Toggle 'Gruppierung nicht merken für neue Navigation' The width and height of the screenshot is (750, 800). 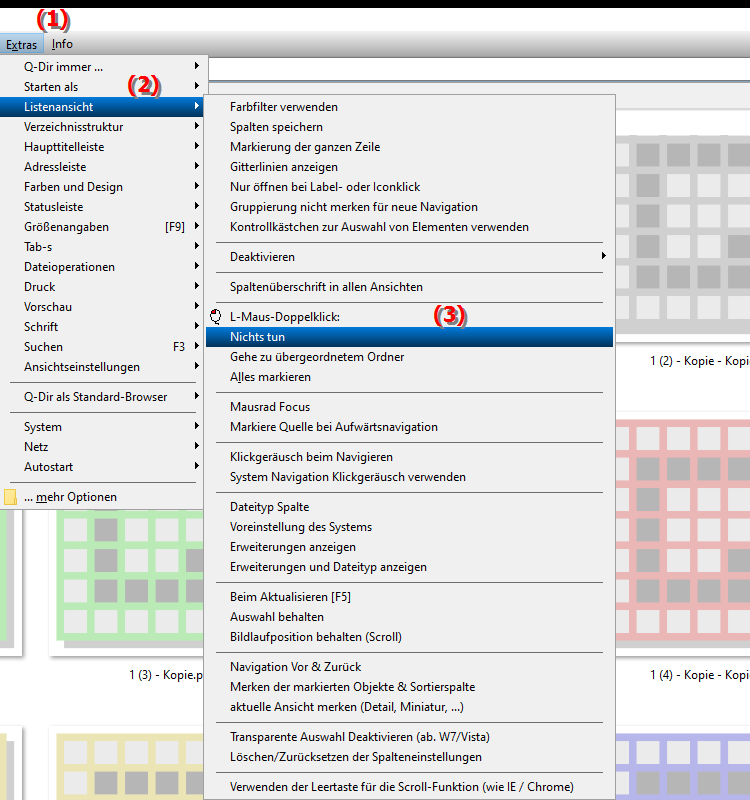pyautogui.click(x=409, y=207)
